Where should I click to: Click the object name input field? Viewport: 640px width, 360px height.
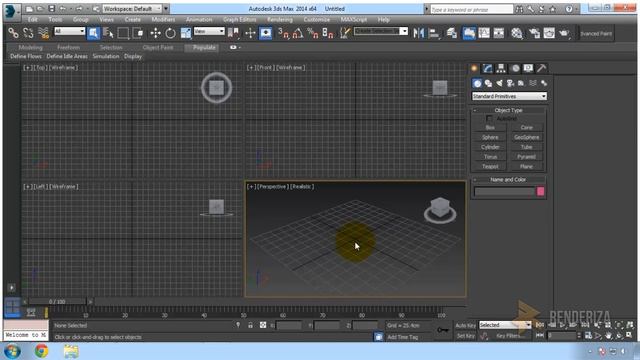(504, 191)
